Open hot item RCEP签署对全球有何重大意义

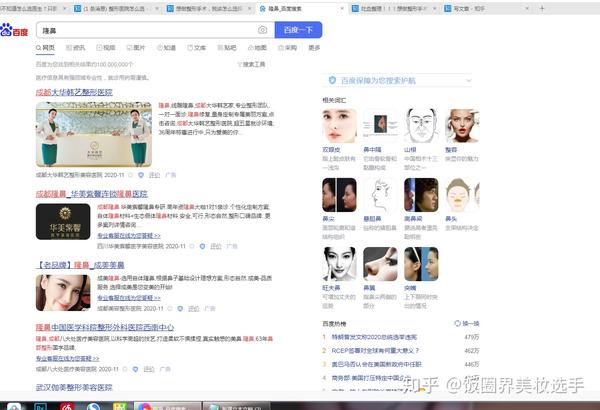[375, 351]
